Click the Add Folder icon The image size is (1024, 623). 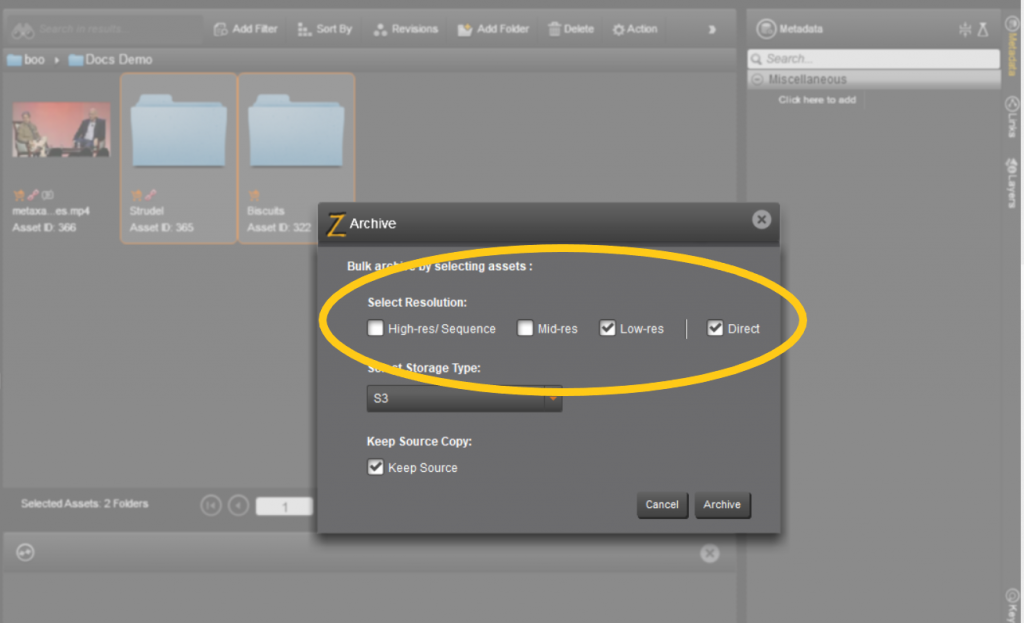tap(464, 29)
